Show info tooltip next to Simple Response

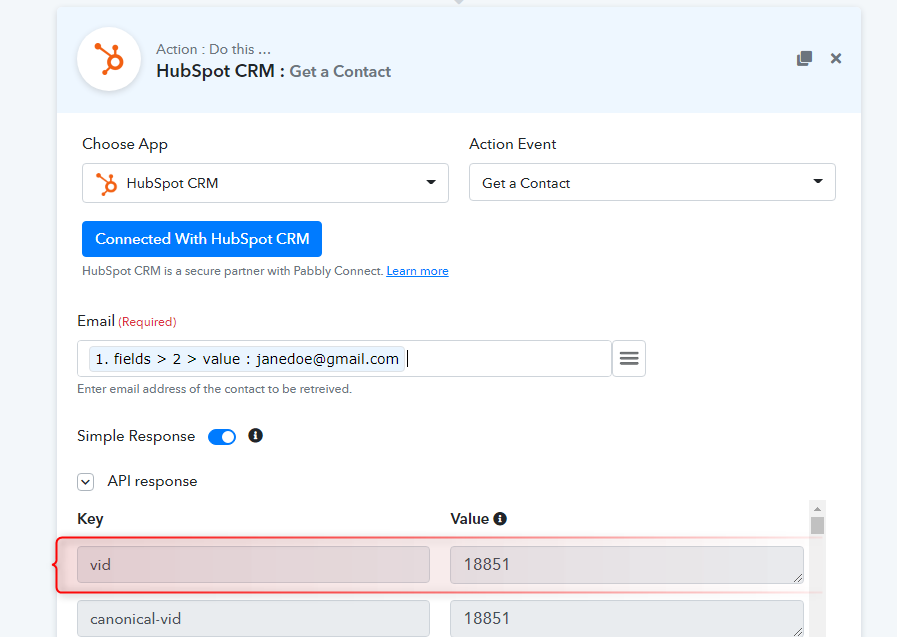[x=255, y=436]
